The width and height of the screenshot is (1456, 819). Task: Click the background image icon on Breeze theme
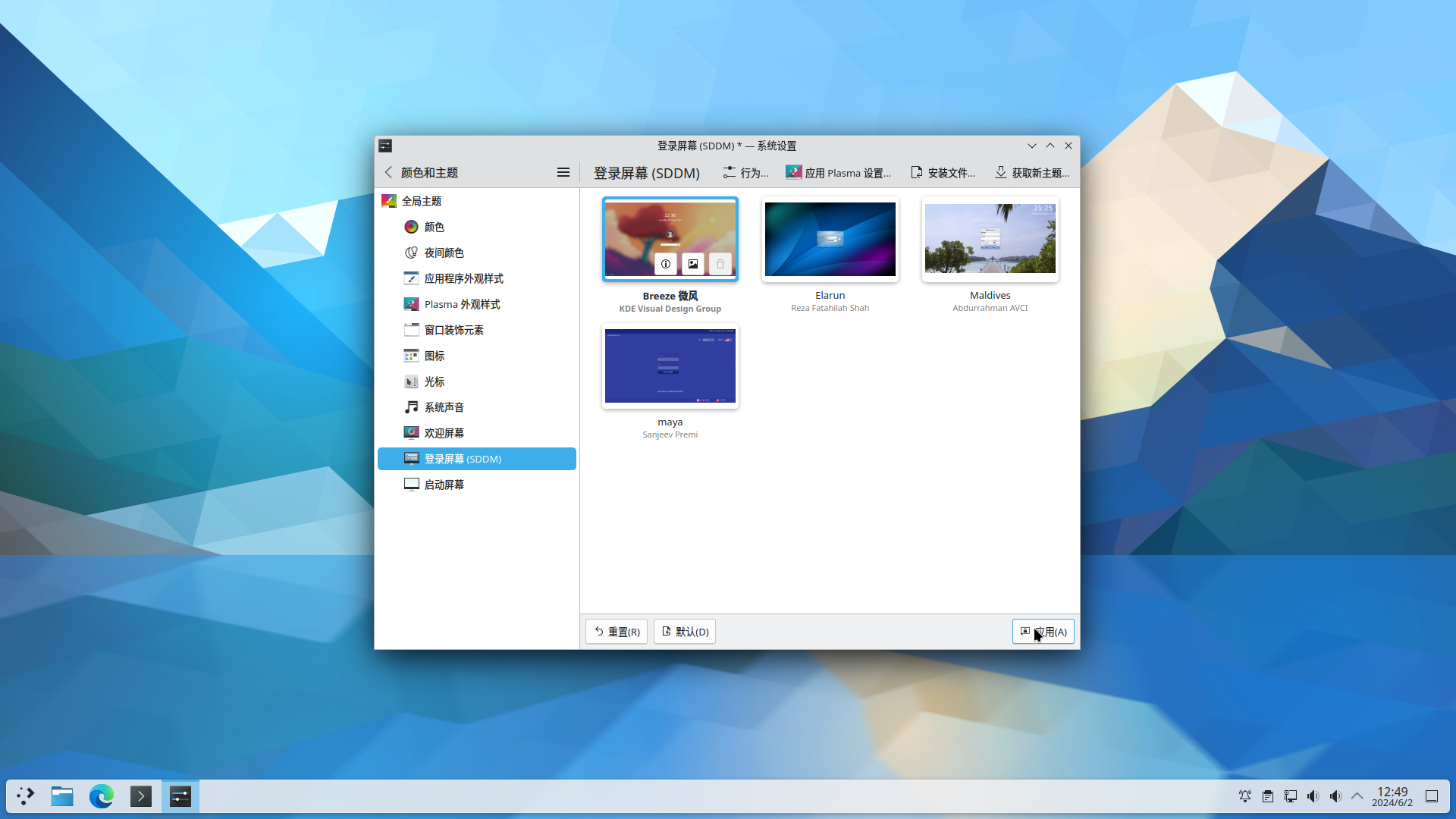coord(692,264)
